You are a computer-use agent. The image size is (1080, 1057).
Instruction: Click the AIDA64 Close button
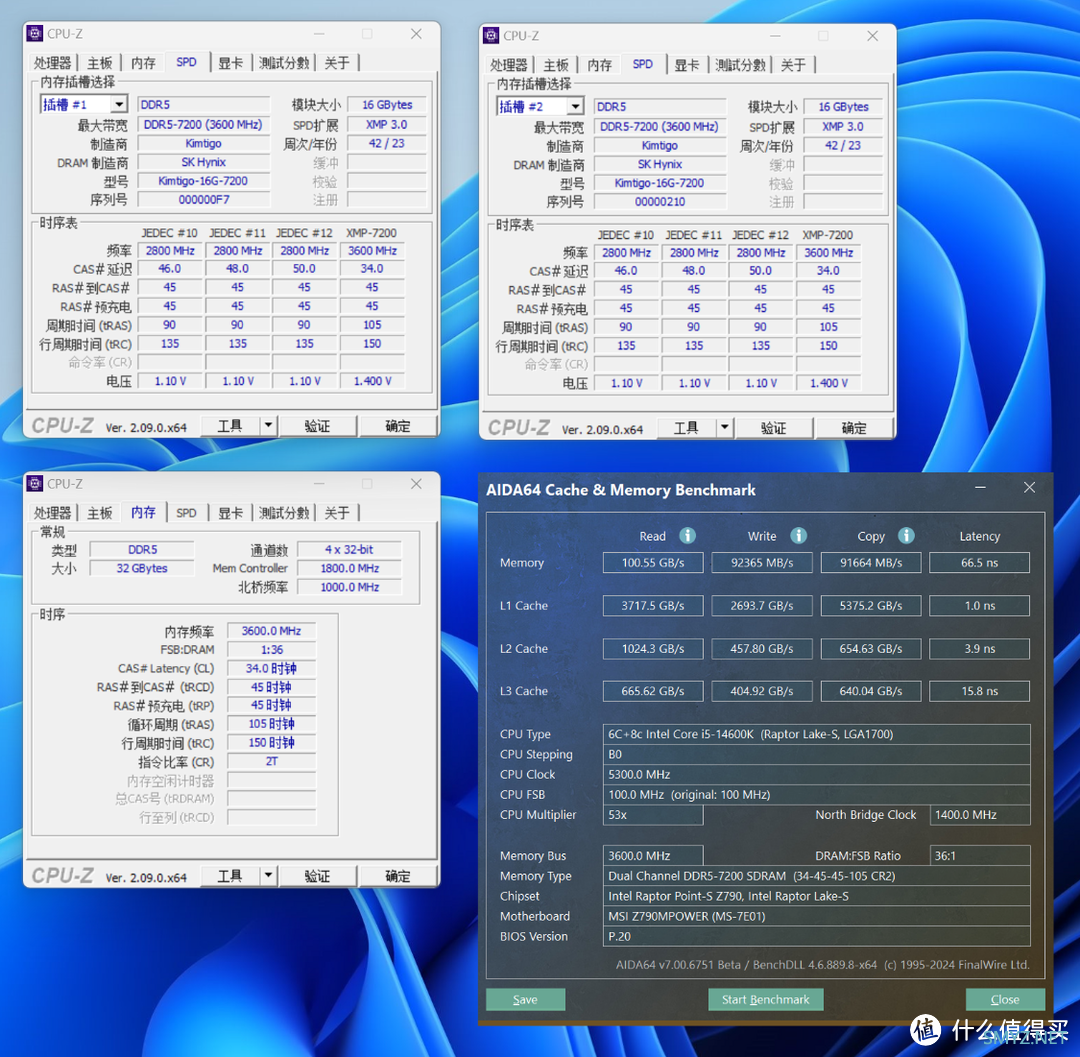click(1005, 999)
